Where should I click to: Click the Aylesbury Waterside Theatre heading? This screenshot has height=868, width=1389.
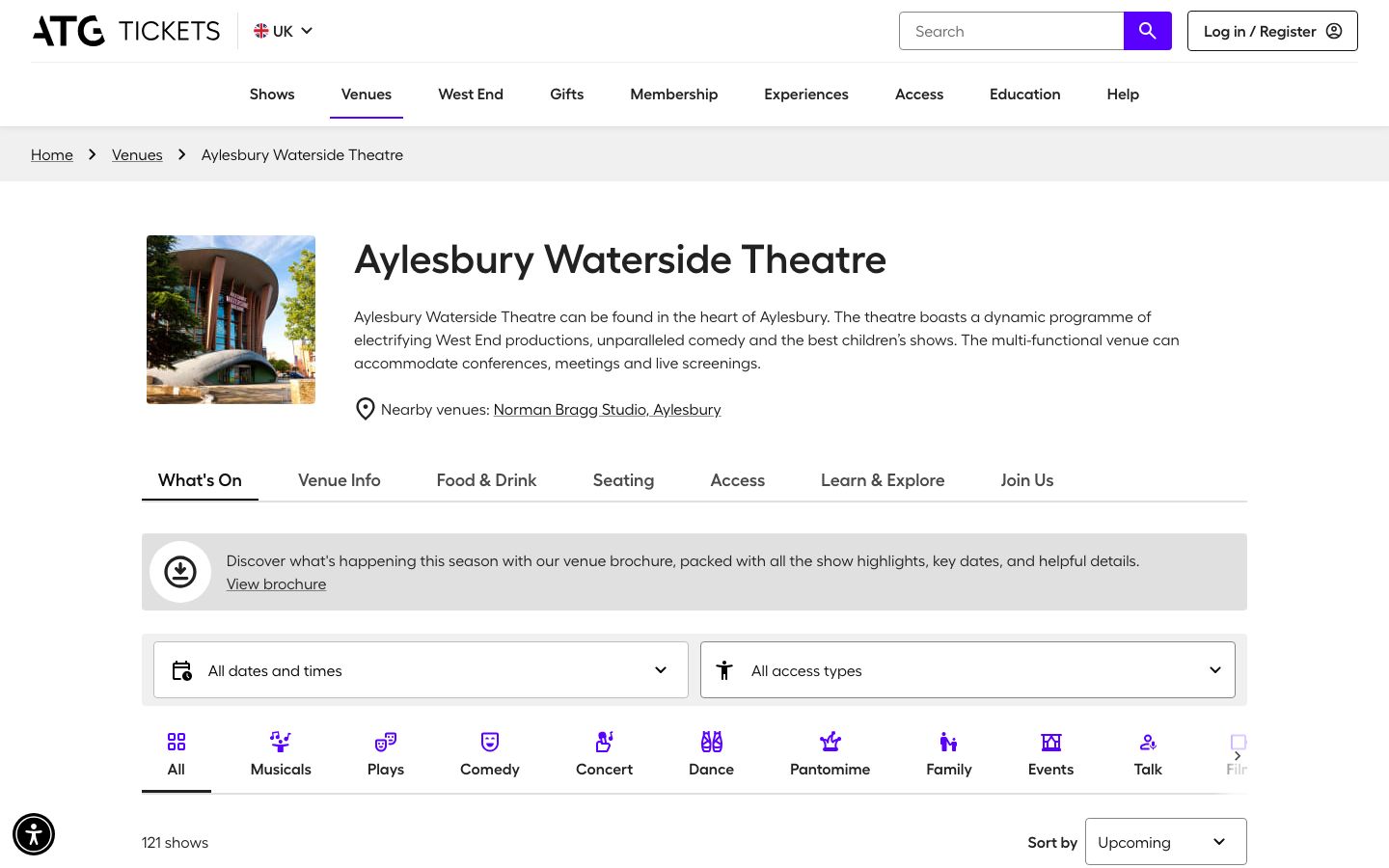pyautogui.click(x=620, y=259)
